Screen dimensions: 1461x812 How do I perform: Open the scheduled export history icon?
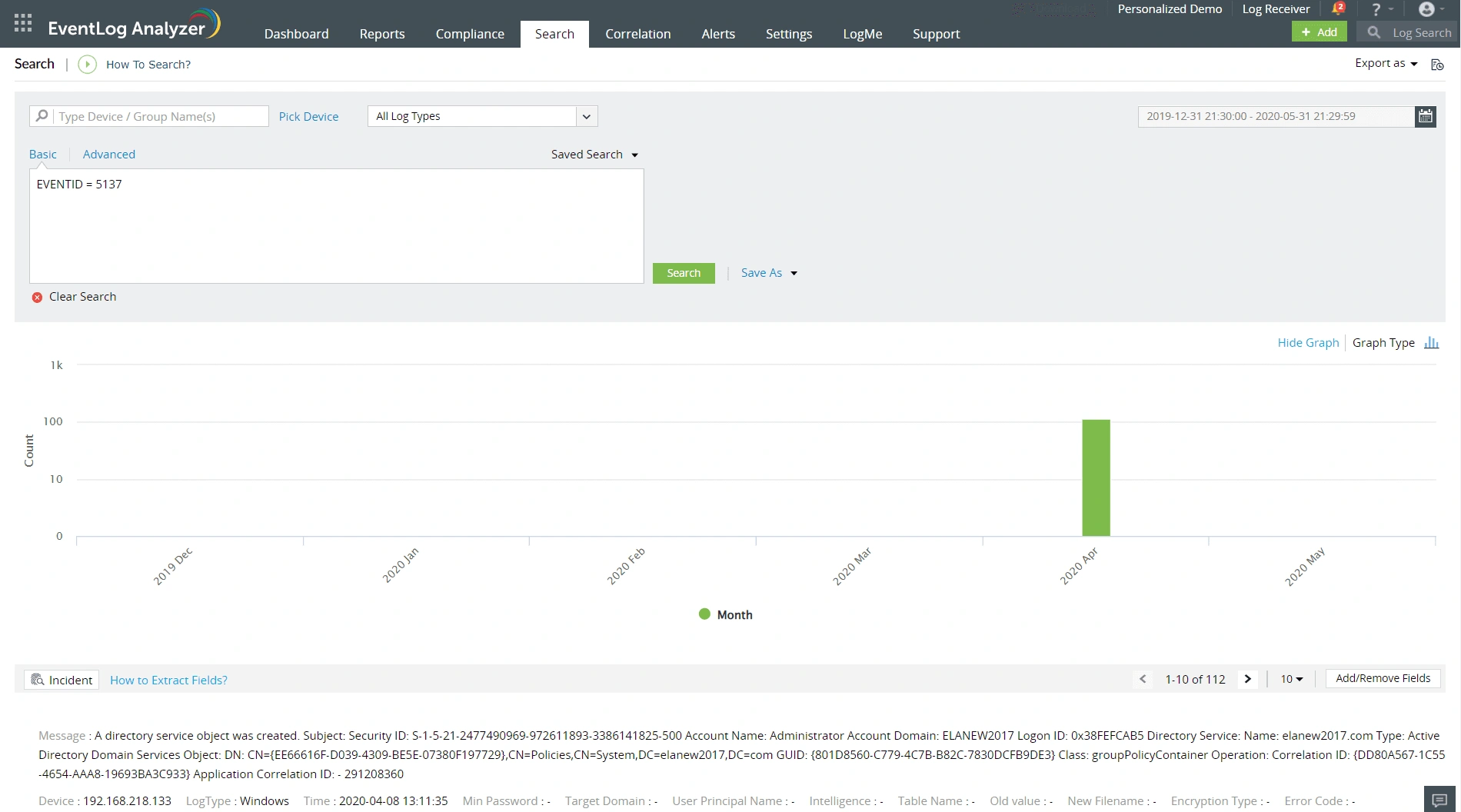pyautogui.click(x=1437, y=65)
